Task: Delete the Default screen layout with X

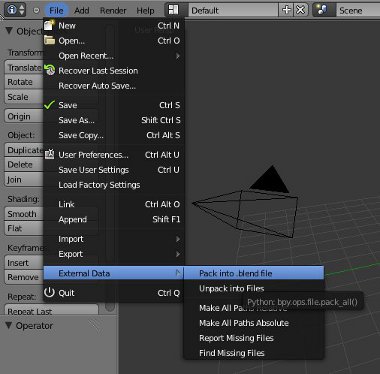Action: click(x=300, y=10)
